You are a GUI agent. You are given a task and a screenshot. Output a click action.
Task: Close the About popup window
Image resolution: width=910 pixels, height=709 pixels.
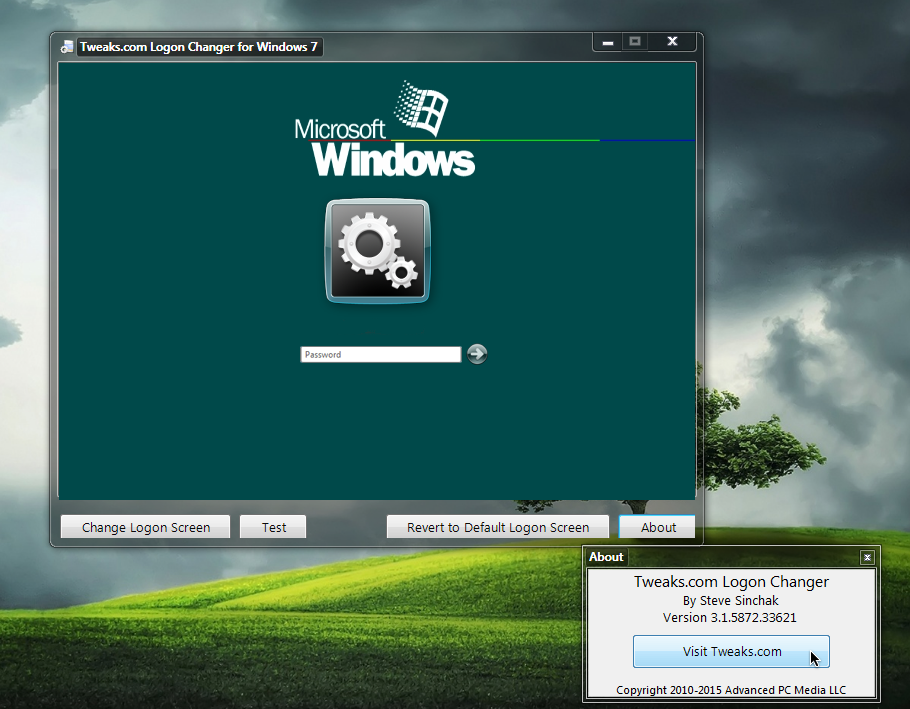point(867,557)
